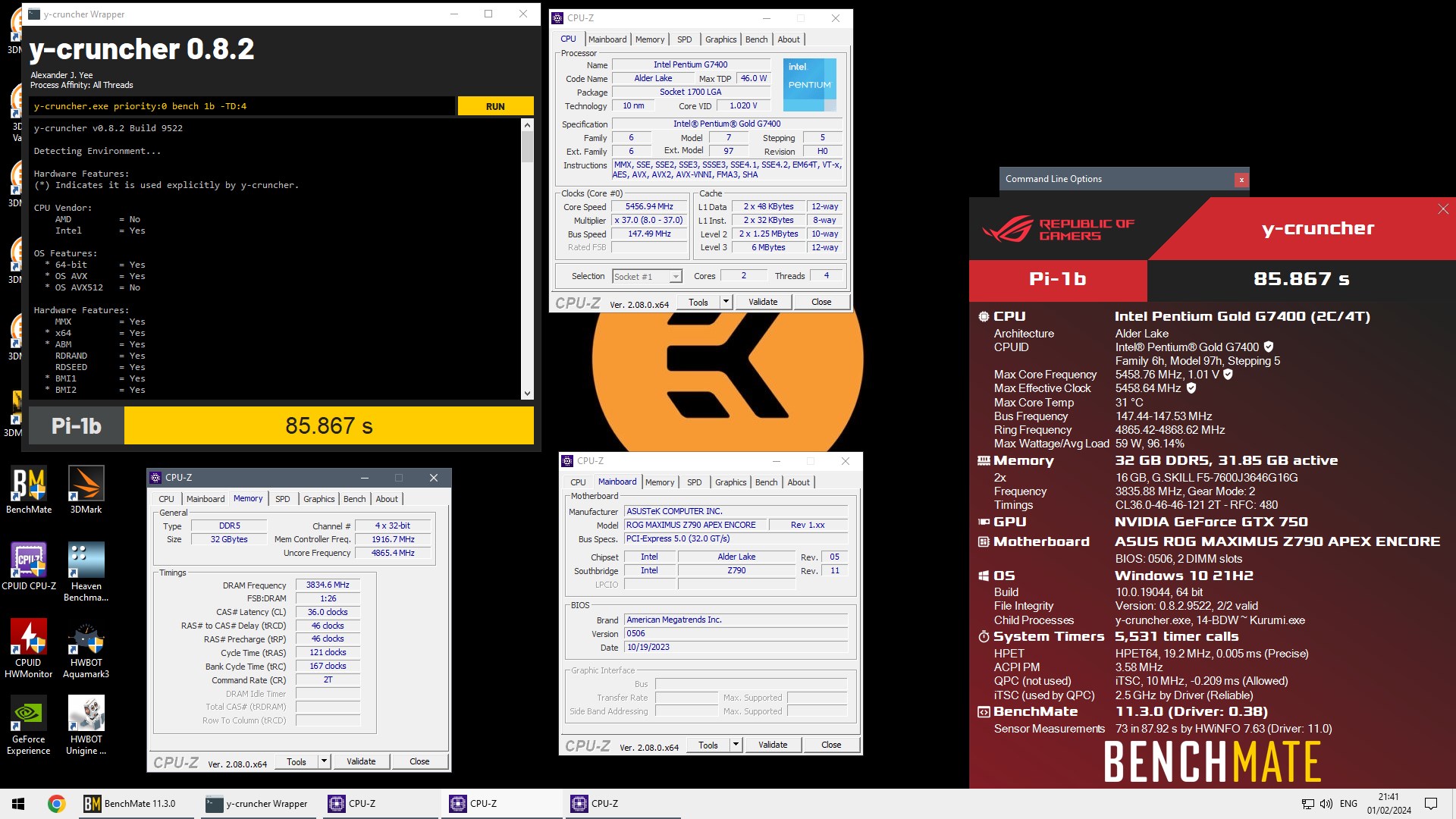Open About tab in top CPU-Z
Viewport: 1456px width, 819px height.
pos(789,39)
